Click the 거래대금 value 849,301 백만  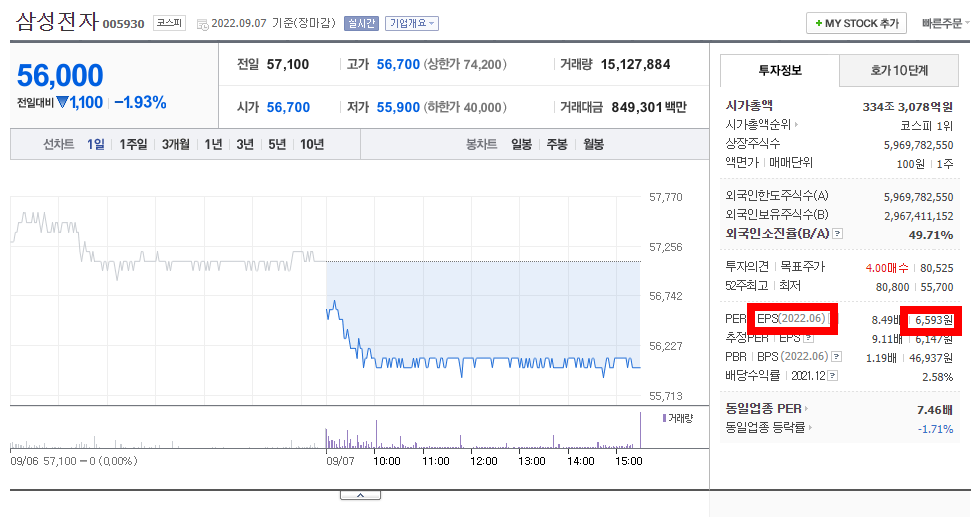649,107
